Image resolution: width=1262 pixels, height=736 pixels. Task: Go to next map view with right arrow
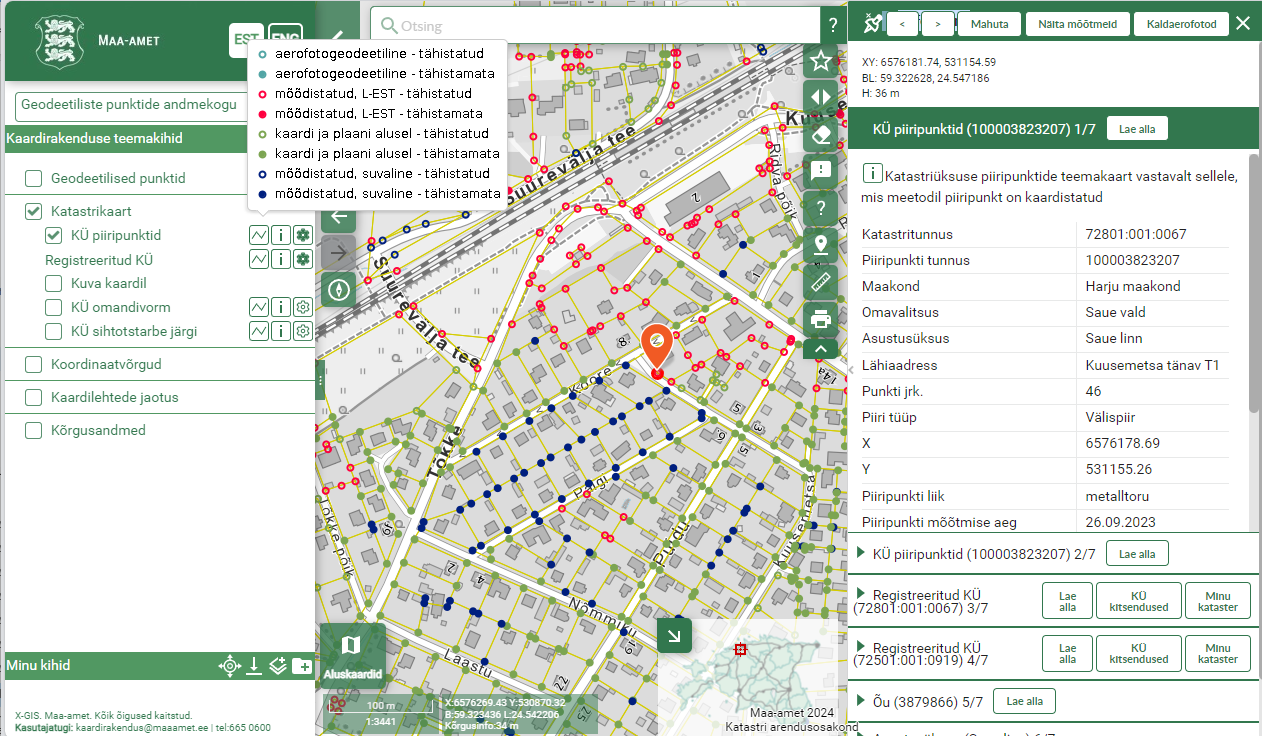tap(339, 252)
